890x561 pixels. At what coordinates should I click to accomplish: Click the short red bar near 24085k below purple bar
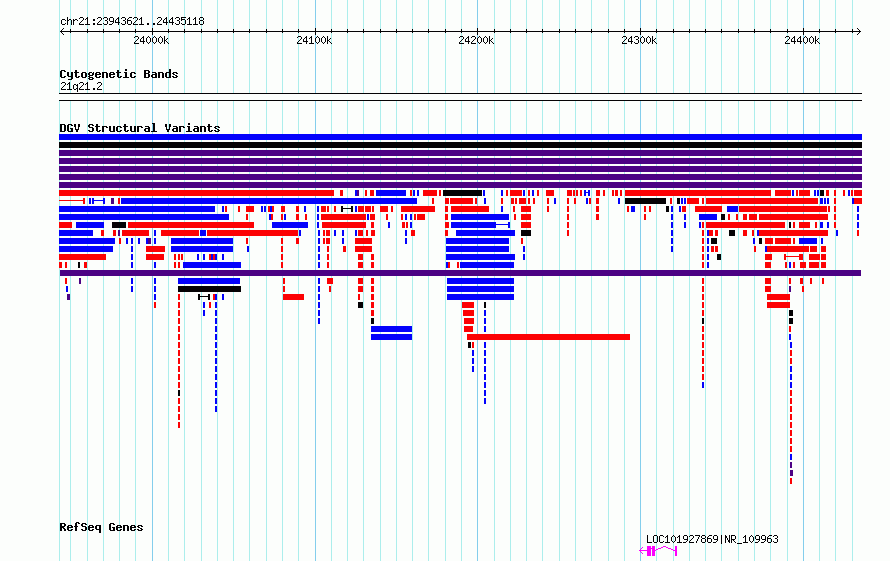pyautogui.click(x=293, y=297)
